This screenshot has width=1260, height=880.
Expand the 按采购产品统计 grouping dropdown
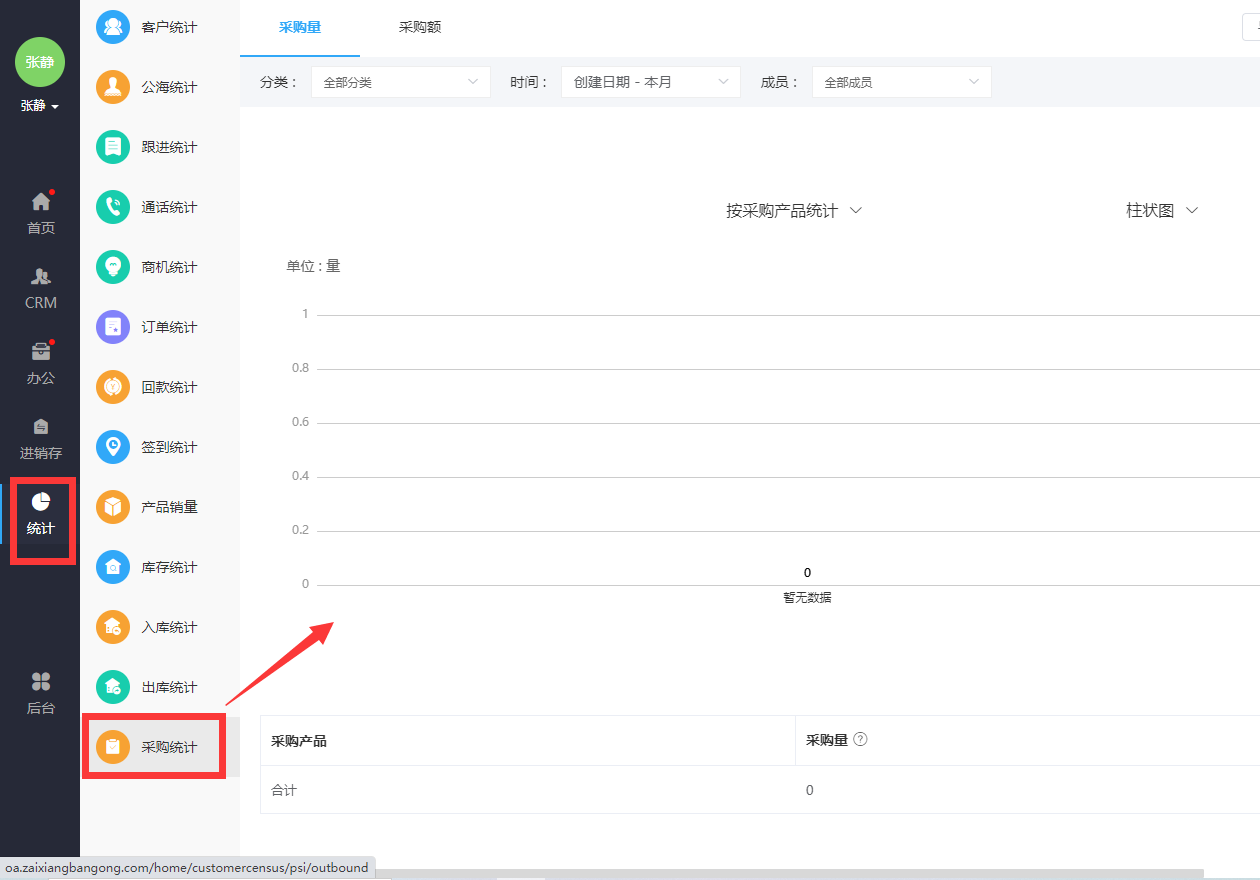[794, 211]
